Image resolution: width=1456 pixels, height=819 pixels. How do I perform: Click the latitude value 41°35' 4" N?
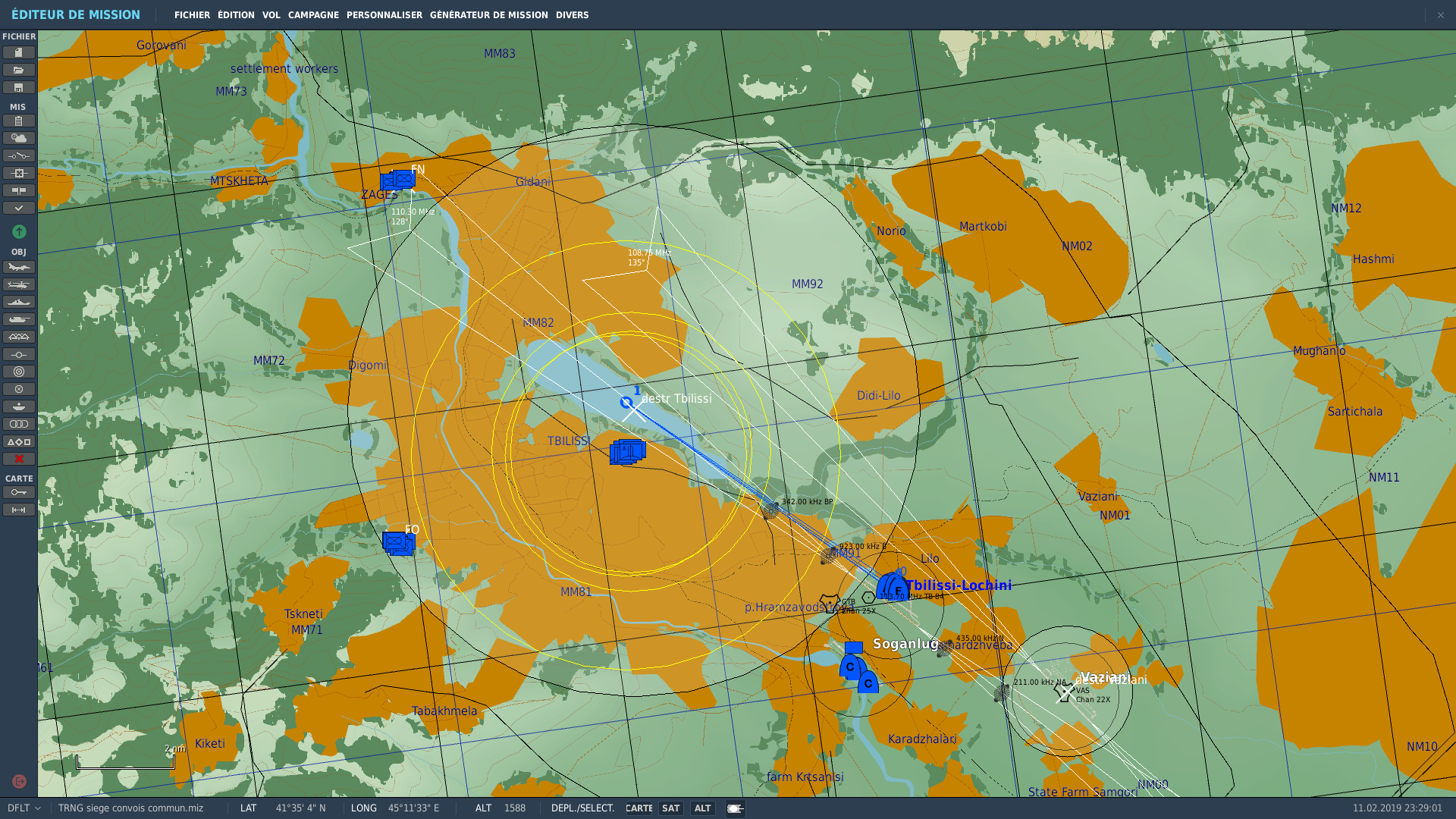tap(300, 808)
